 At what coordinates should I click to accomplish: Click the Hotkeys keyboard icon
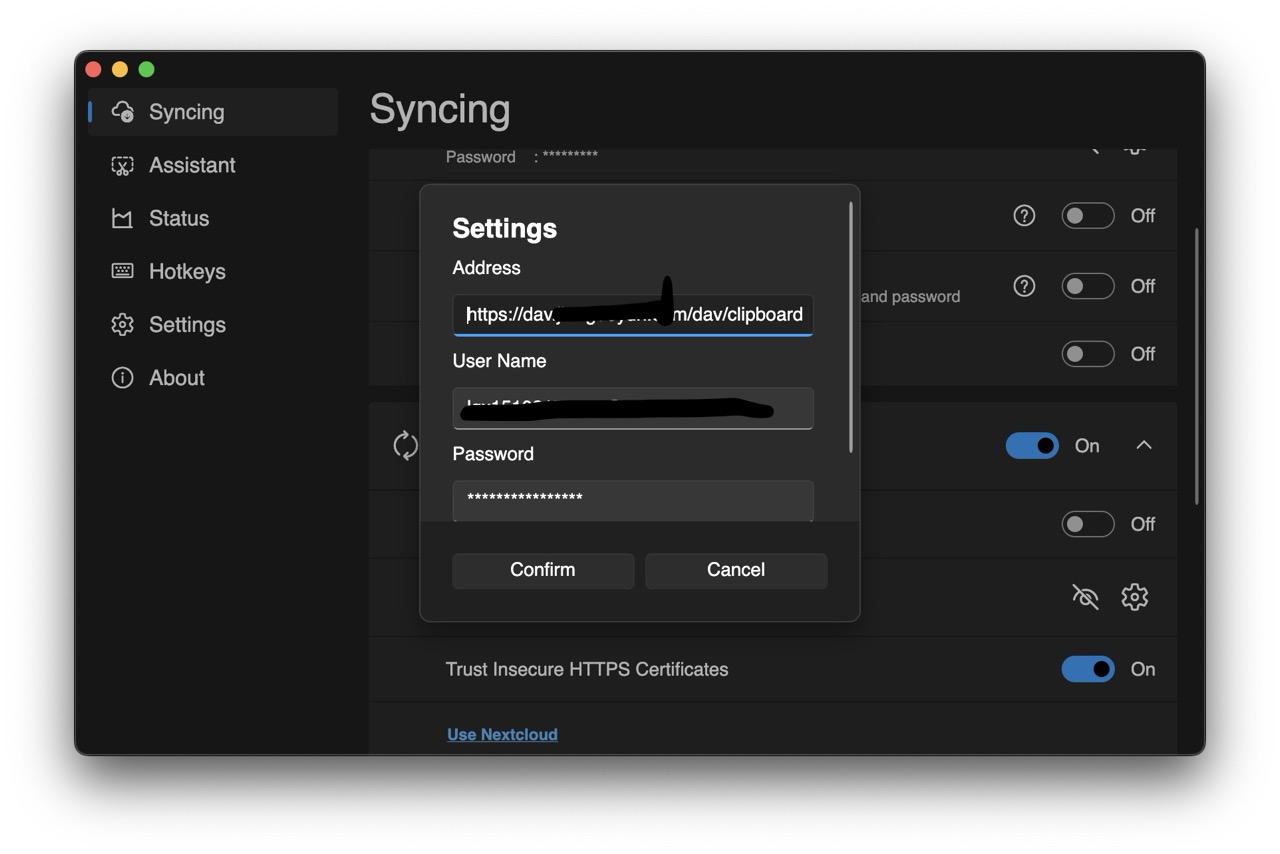coord(122,271)
